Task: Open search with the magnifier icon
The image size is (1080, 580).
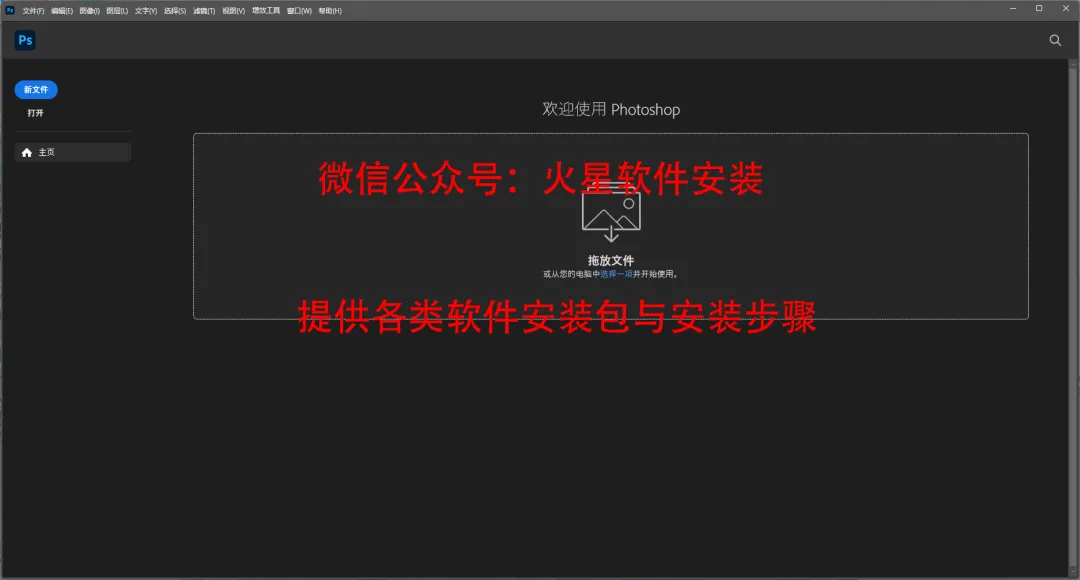Action: pos(1055,40)
